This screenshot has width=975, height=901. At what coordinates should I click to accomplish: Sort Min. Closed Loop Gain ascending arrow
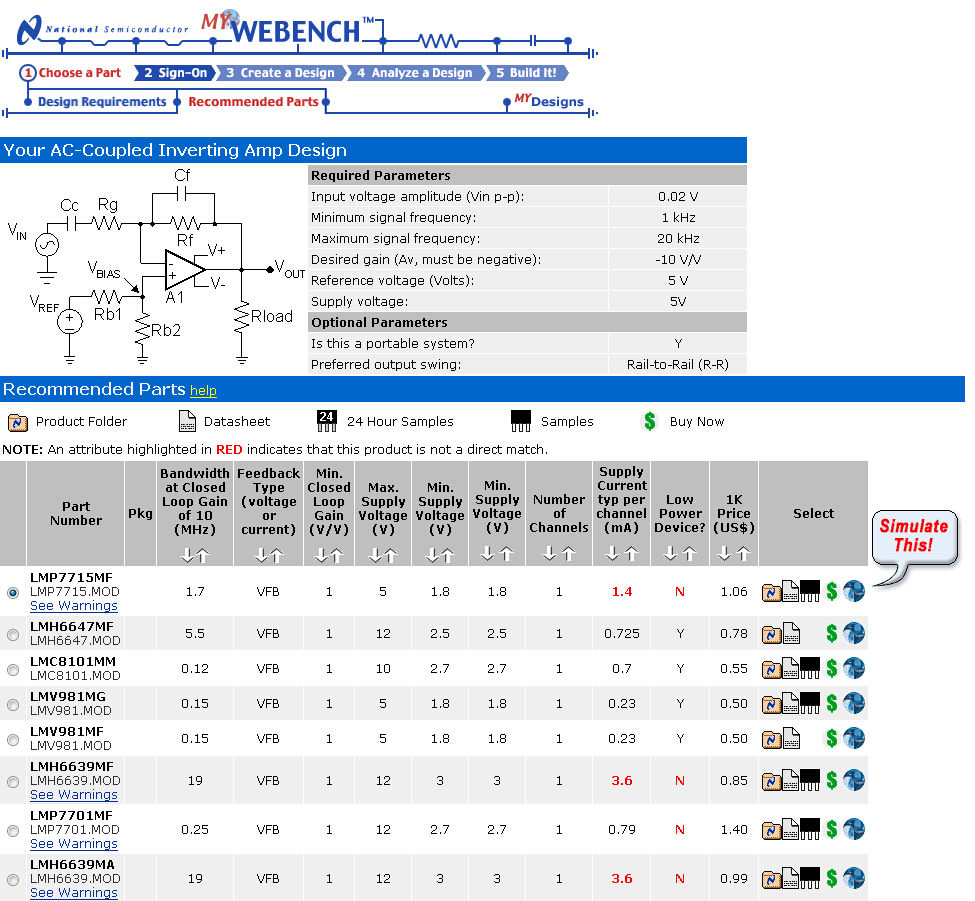(x=337, y=555)
